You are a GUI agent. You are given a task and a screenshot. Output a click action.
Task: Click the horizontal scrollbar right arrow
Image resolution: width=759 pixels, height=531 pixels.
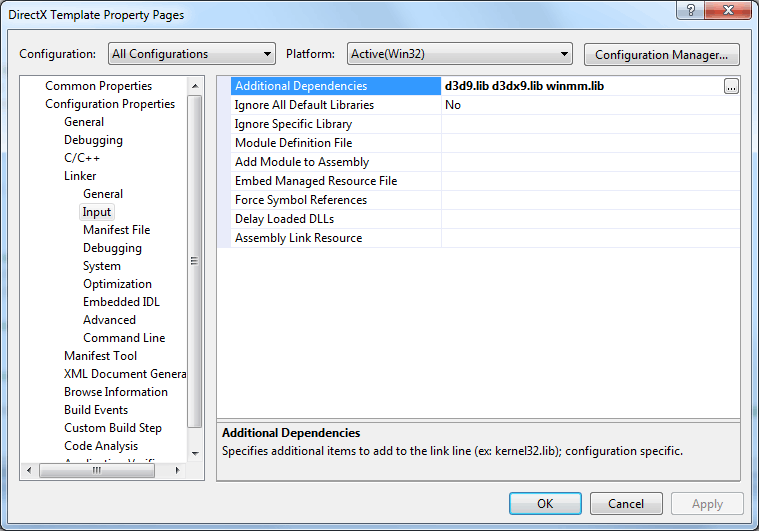tap(178, 470)
